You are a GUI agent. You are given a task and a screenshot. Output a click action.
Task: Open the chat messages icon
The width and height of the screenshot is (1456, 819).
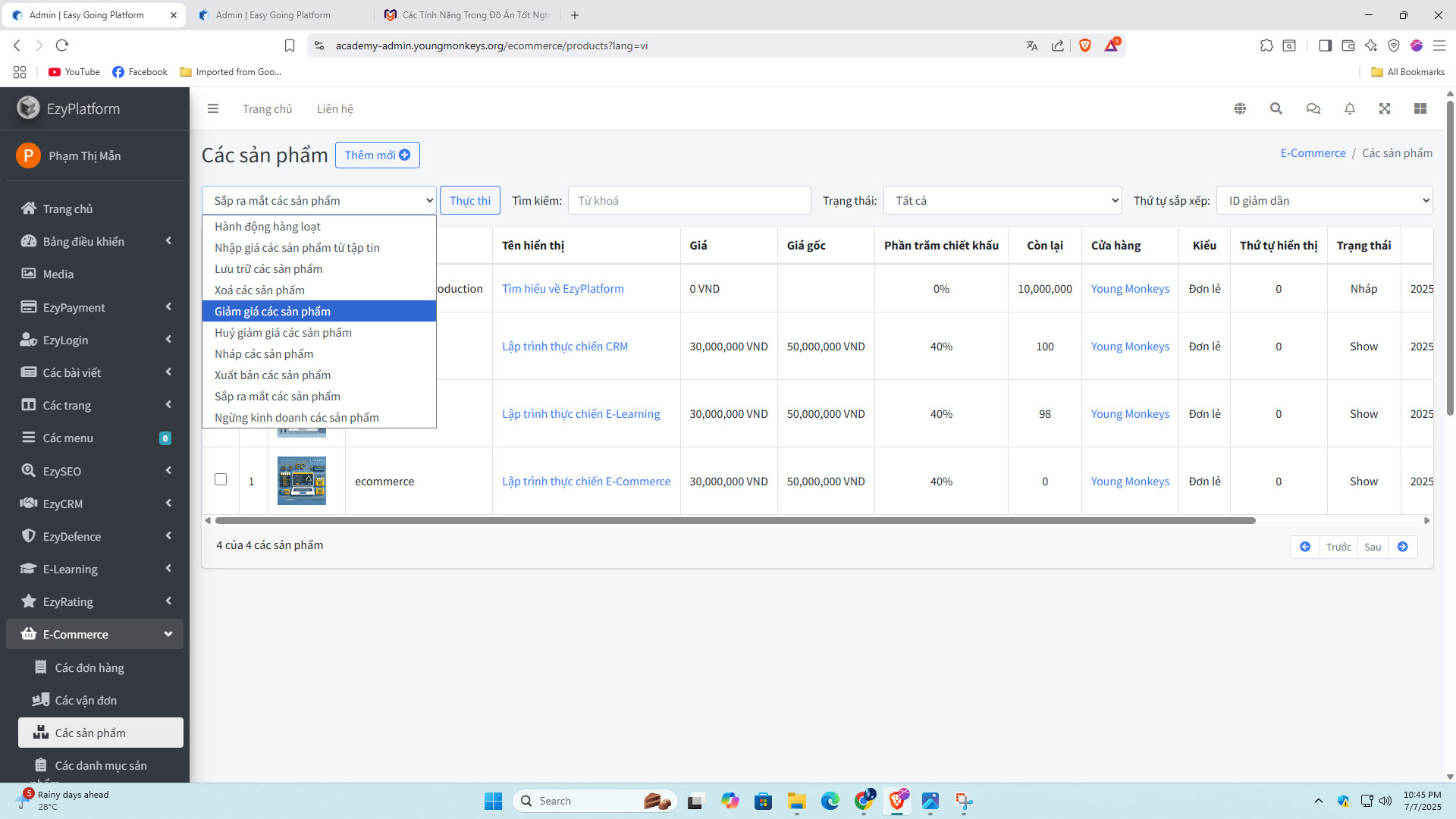1313,108
